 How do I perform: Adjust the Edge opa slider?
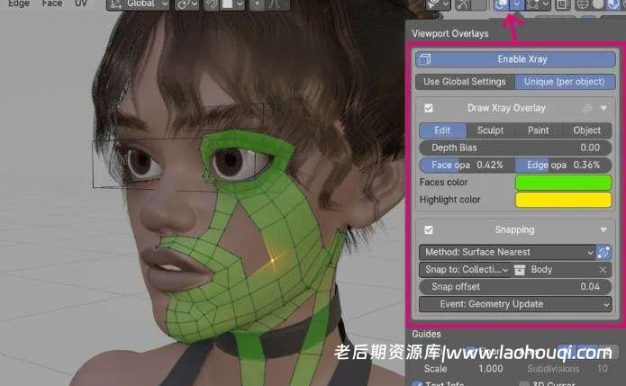563,165
